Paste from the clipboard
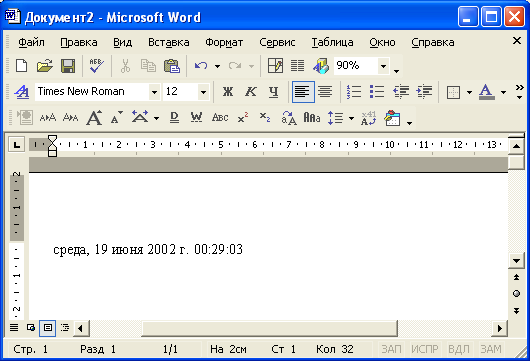530x361 pixels. click(x=172, y=66)
